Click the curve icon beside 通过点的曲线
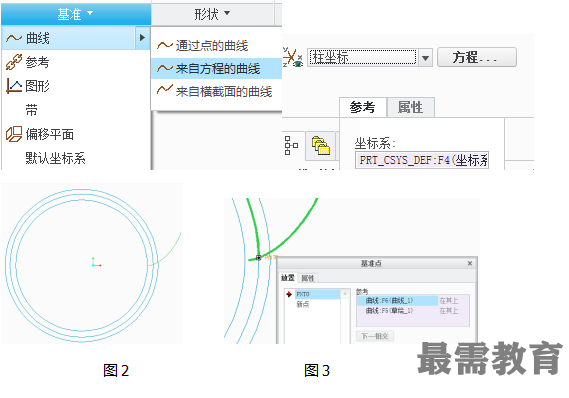Viewport: 569px width, 398px height. (164, 45)
